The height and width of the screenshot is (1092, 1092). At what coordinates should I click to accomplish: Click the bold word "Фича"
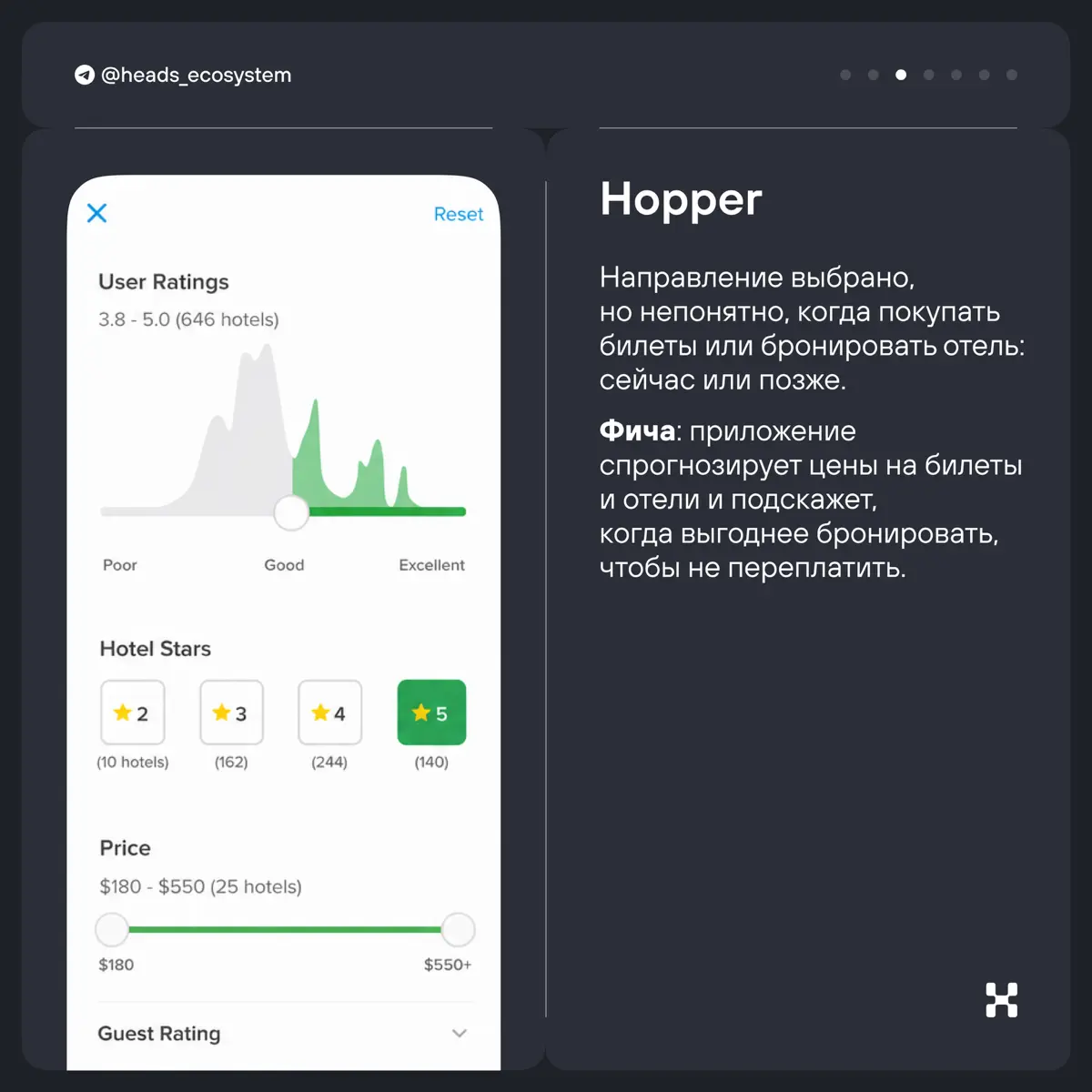(637, 430)
